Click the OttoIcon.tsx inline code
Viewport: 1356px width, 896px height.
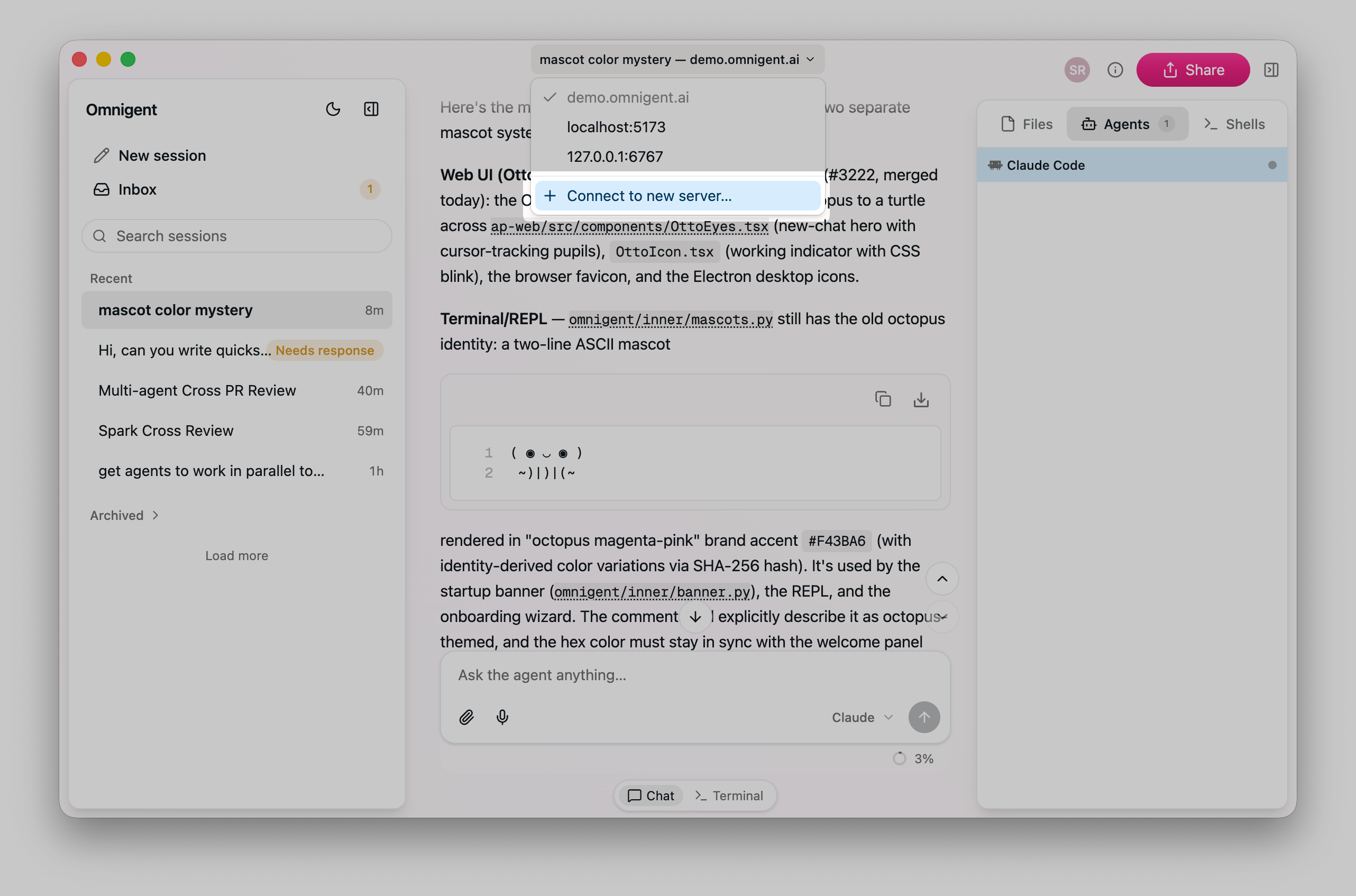664,251
